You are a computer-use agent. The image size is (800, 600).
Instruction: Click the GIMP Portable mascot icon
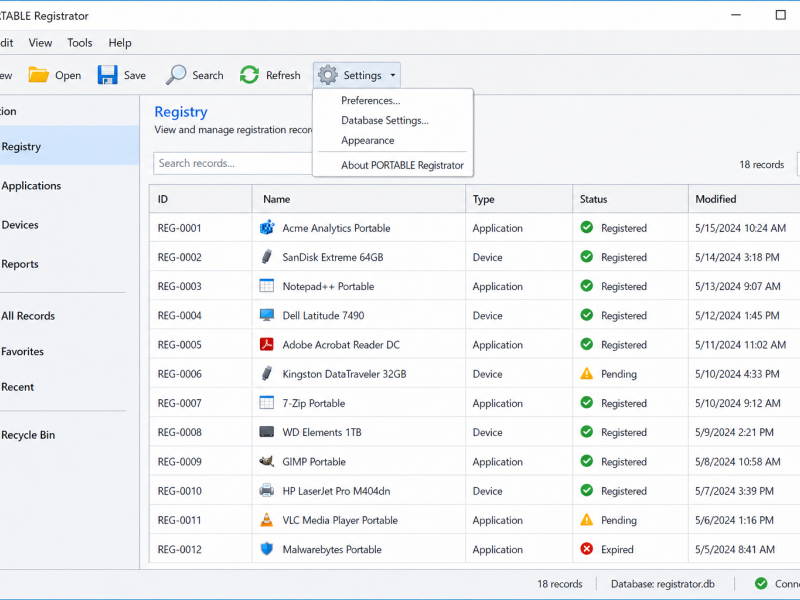tap(267, 461)
